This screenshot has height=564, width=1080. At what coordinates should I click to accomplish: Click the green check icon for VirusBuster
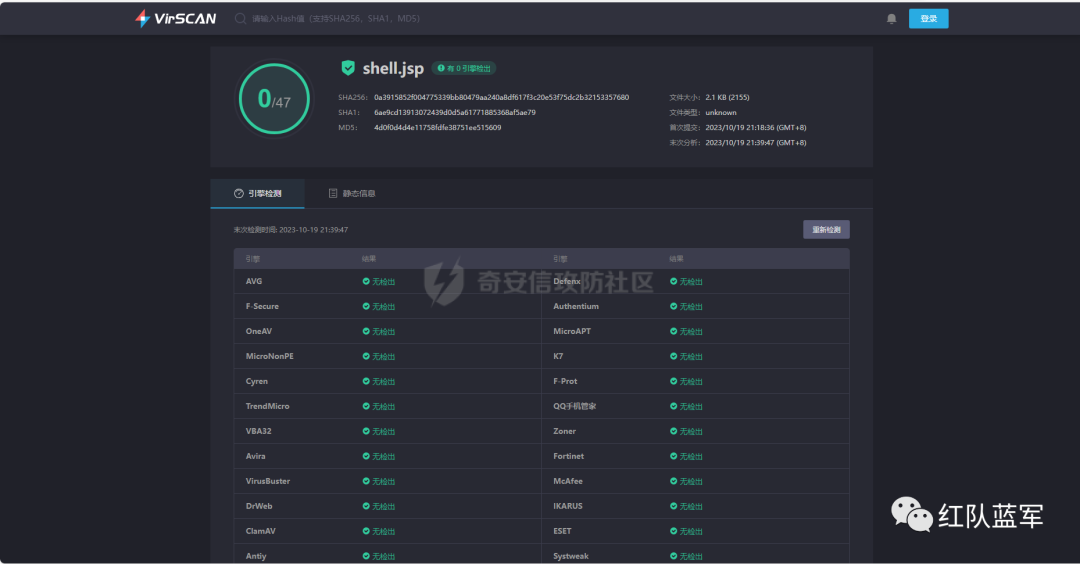pos(366,481)
